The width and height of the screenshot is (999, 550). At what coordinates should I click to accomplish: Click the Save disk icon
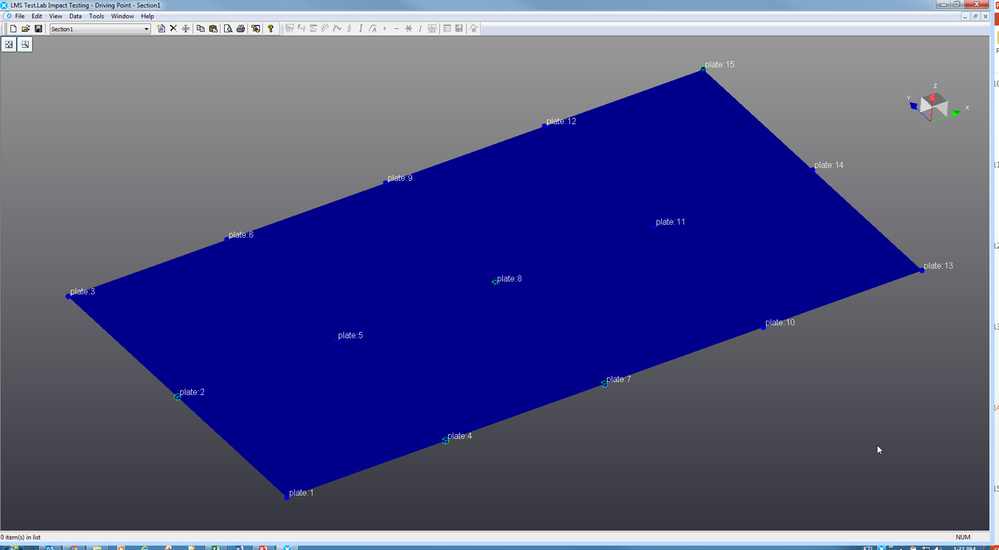pos(38,29)
